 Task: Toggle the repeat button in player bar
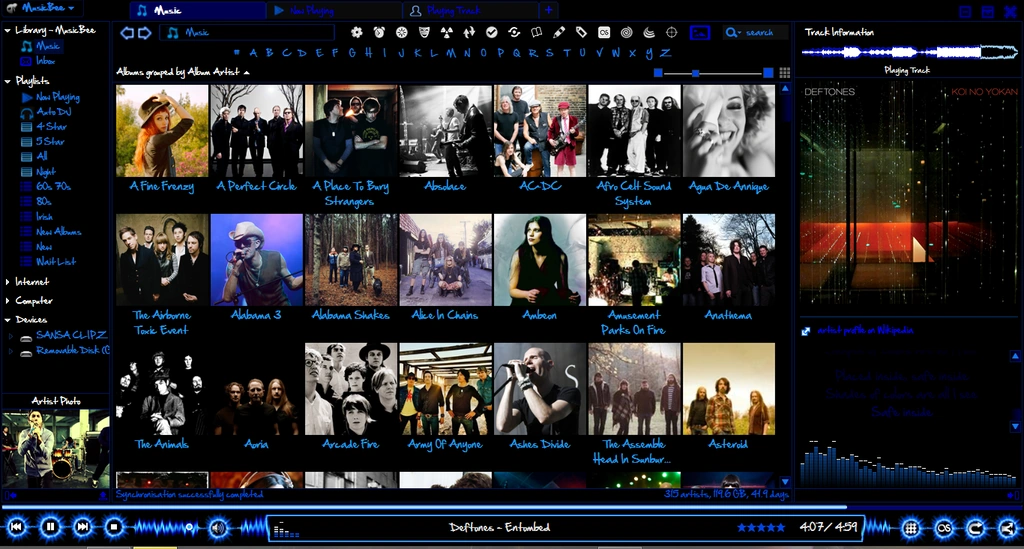(x=975, y=528)
